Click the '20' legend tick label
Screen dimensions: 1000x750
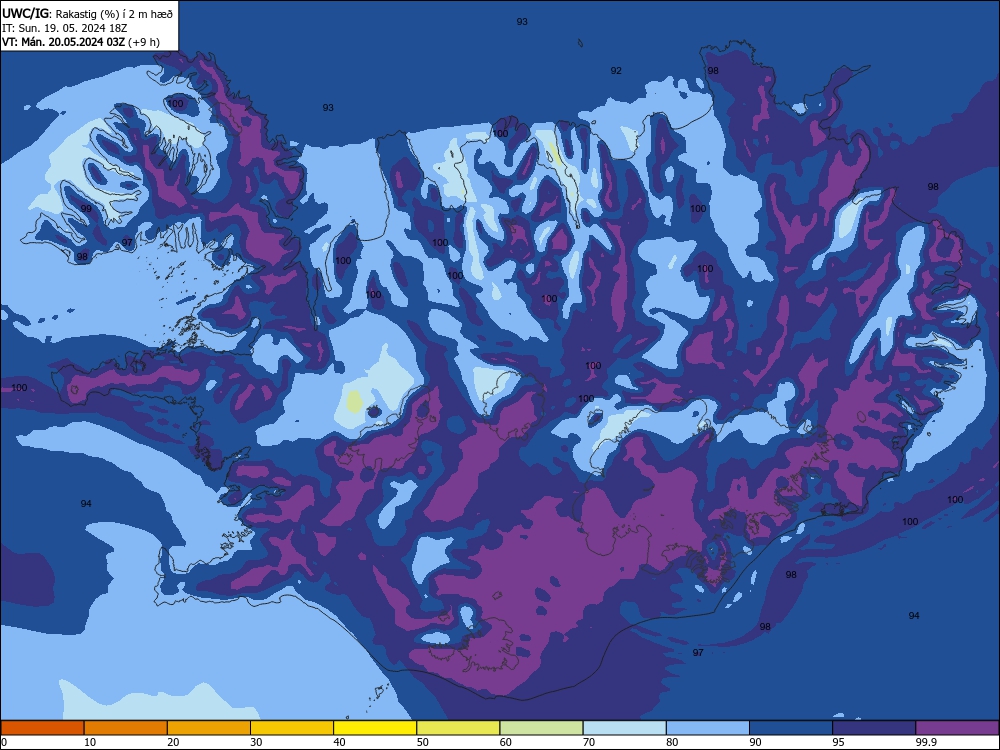[173, 742]
